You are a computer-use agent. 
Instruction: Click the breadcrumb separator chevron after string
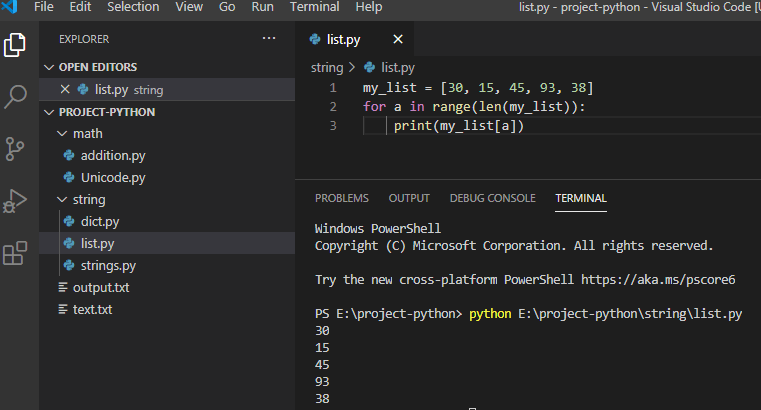pos(352,67)
